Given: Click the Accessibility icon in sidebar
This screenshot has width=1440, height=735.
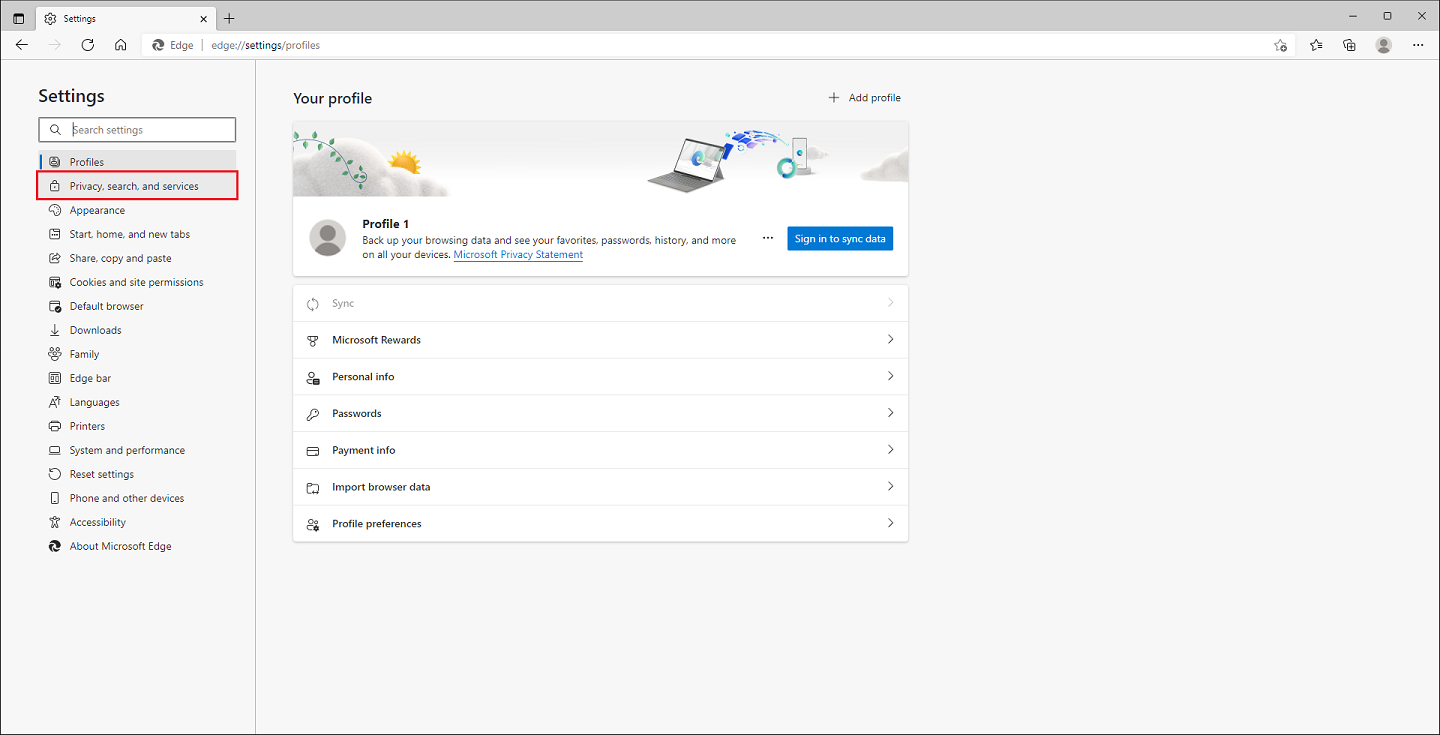Looking at the screenshot, I should point(55,522).
